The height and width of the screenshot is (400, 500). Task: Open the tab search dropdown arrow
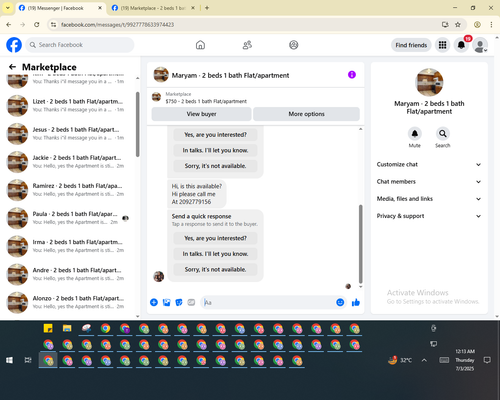coord(8,8)
